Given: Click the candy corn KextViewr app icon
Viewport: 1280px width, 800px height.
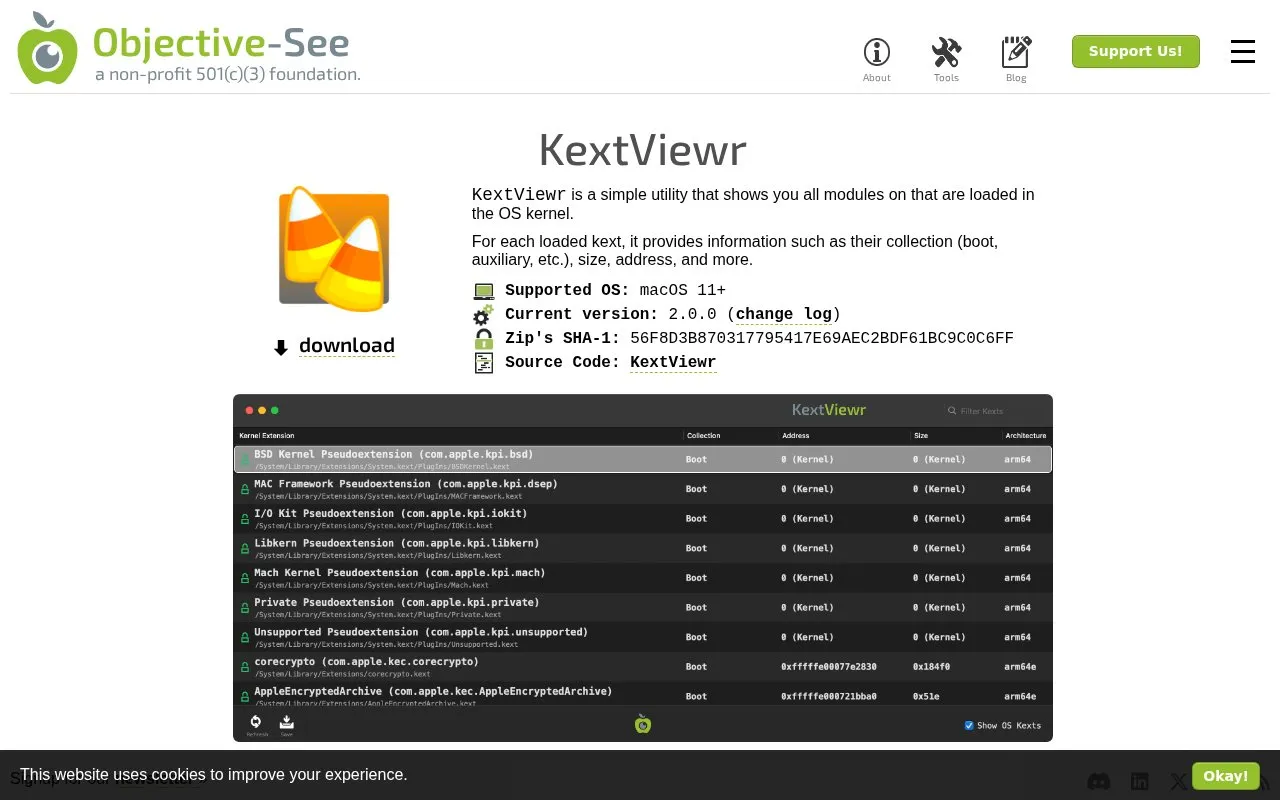Looking at the screenshot, I should pyautogui.click(x=333, y=248).
